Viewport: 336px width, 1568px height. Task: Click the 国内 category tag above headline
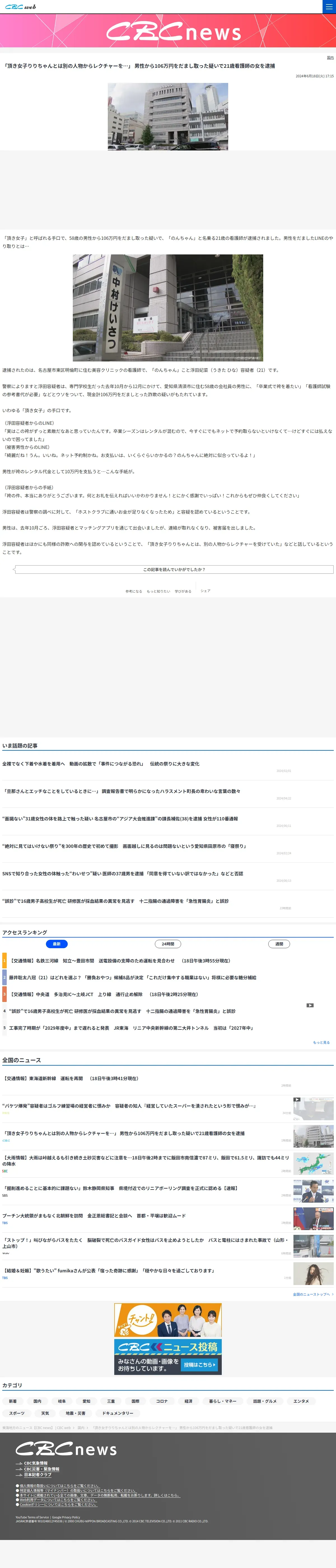(330, 58)
